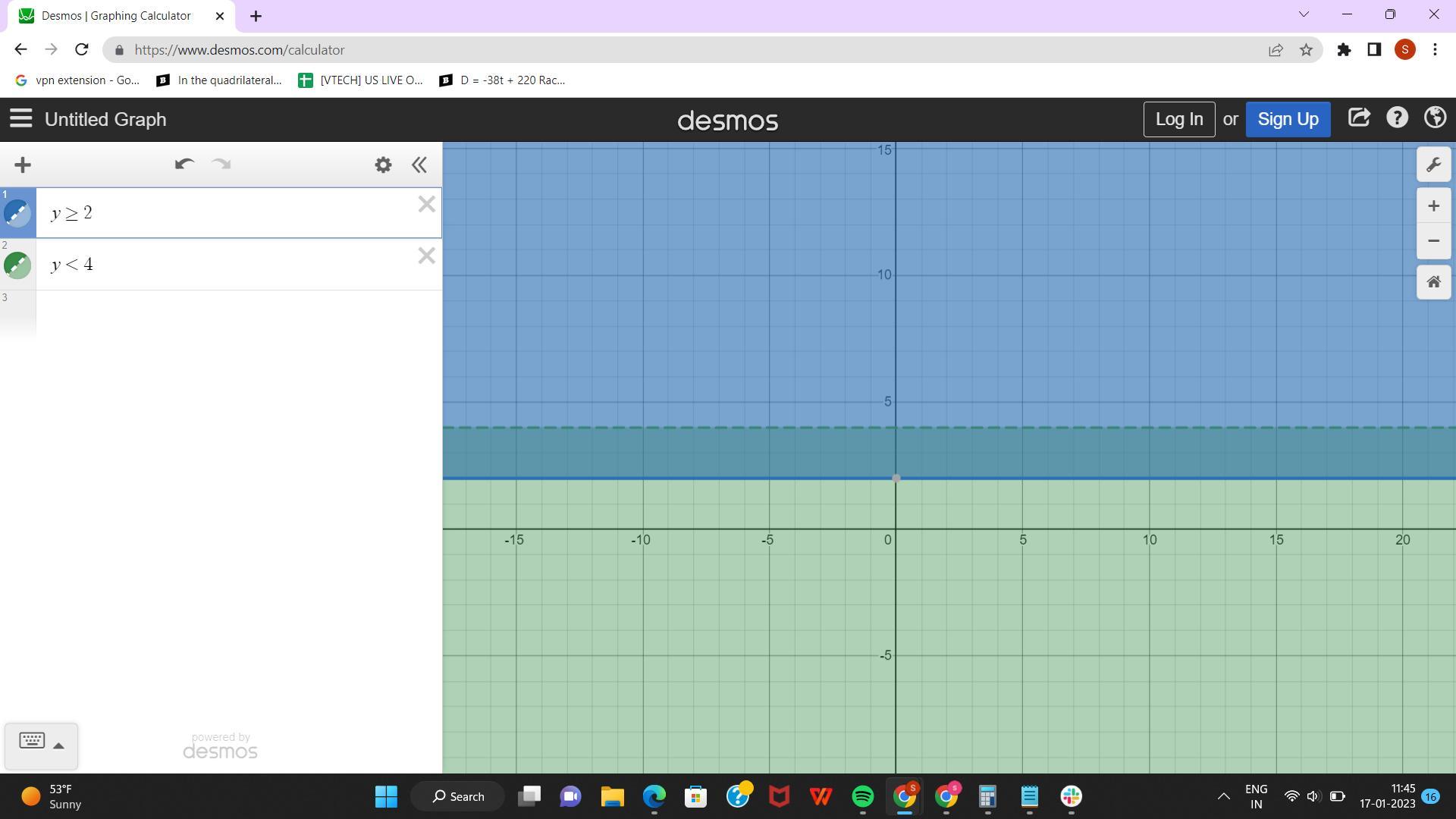Reset graph to default home view
The width and height of the screenshot is (1456, 819).
coord(1433,282)
